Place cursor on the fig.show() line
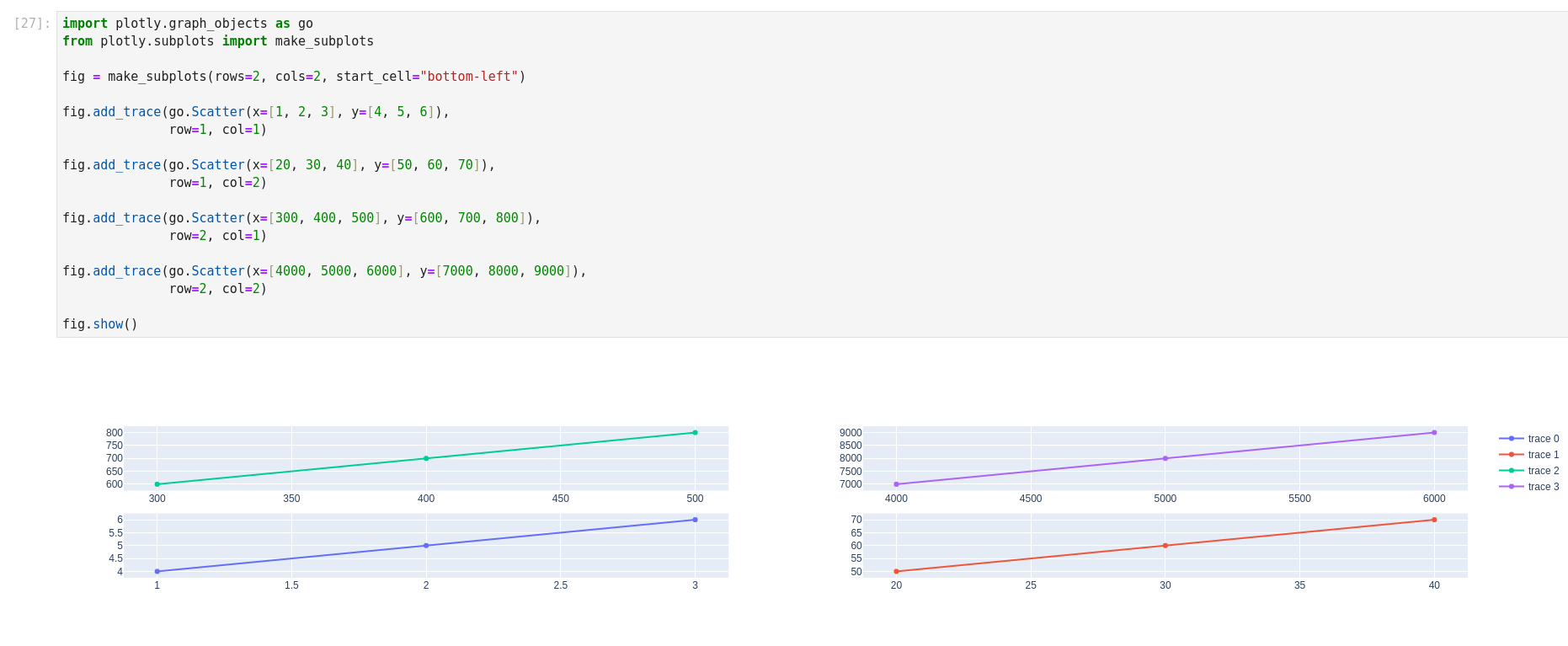The image size is (1568, 646). point(100,324)
